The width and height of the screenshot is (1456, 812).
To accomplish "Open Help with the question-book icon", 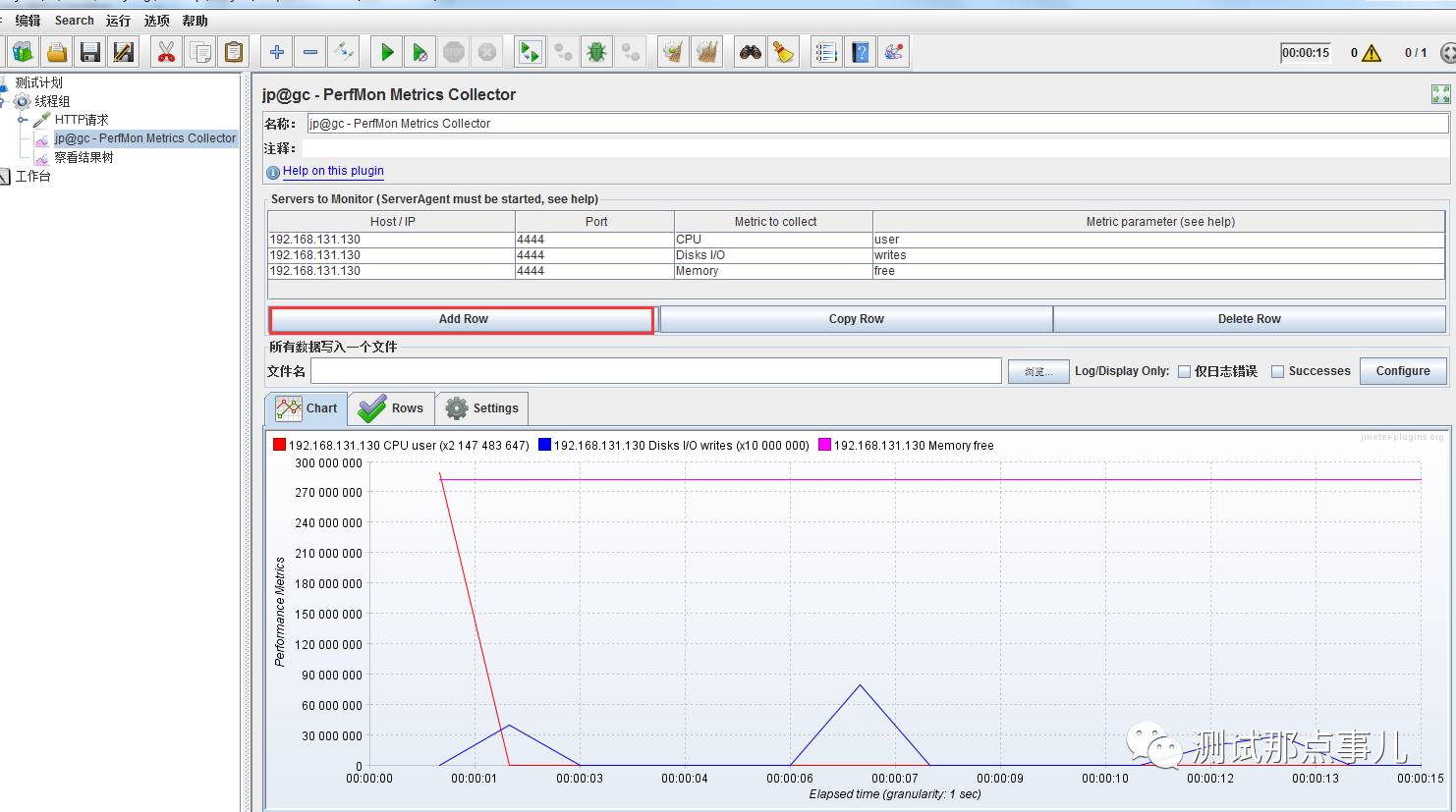I will 861,52.
